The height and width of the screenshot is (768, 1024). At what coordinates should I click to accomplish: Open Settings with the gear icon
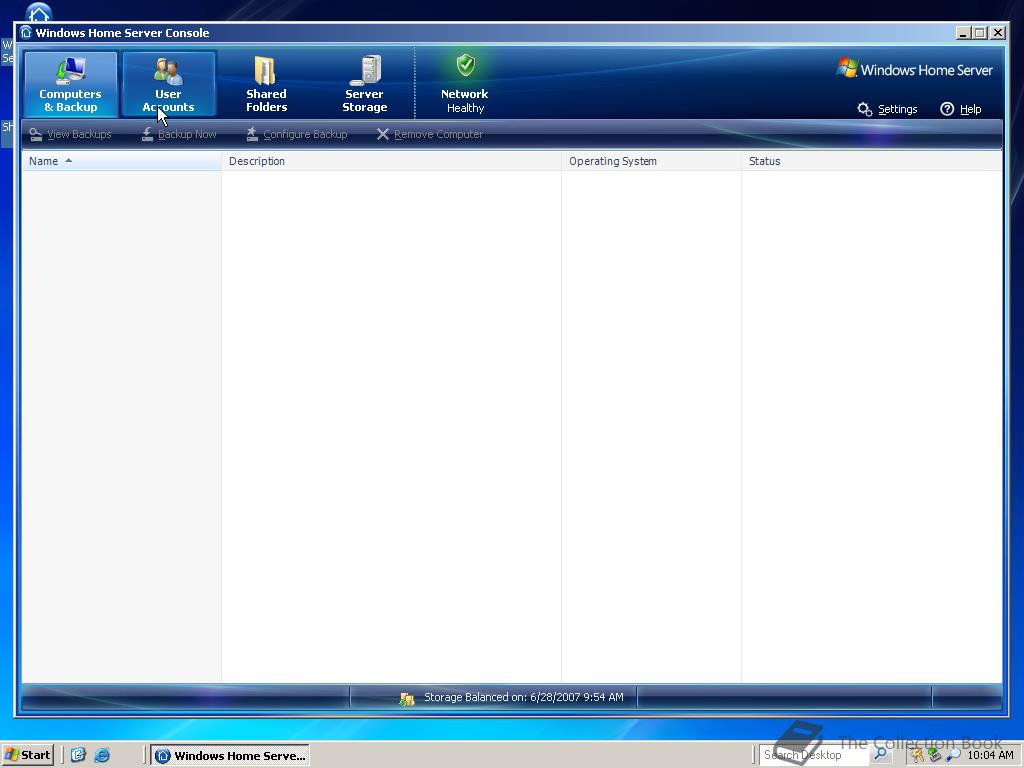(x=888, y=109)
